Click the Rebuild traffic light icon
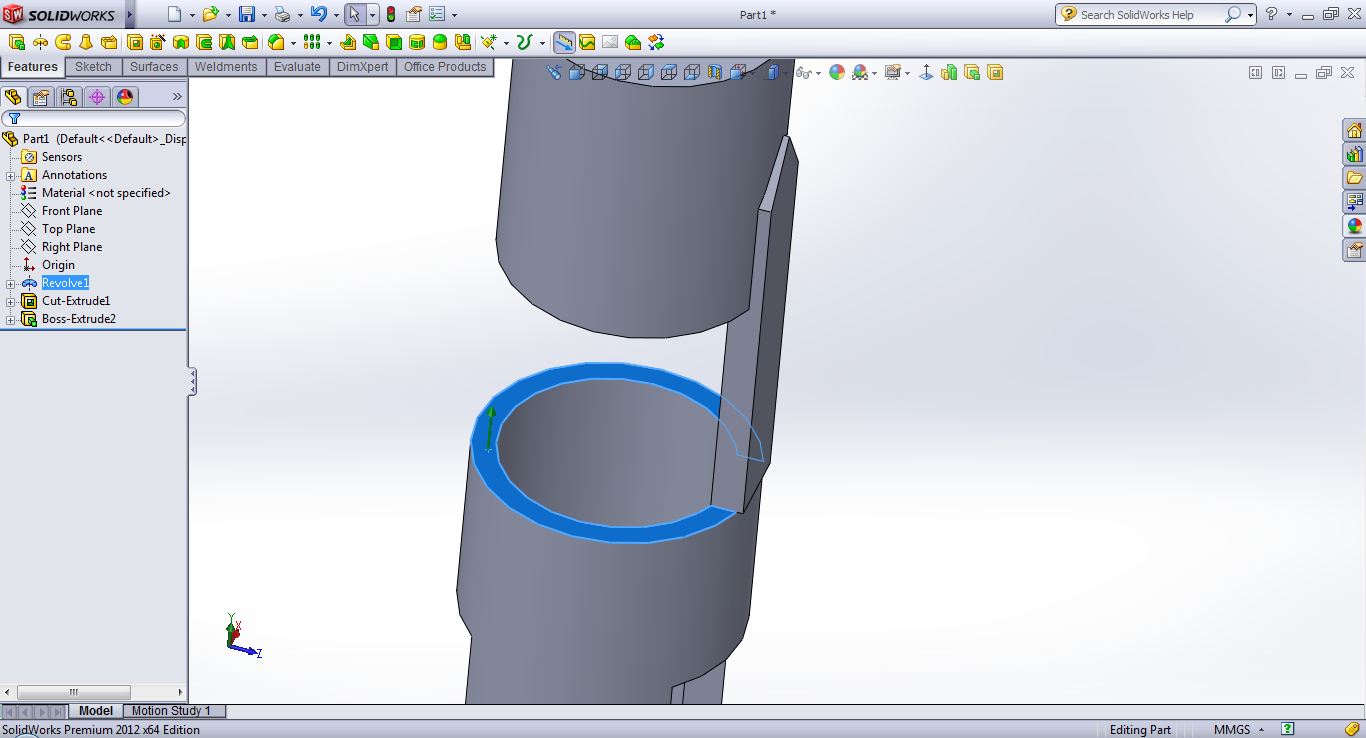The image size is (1366, 738). (x=390, y=14)
